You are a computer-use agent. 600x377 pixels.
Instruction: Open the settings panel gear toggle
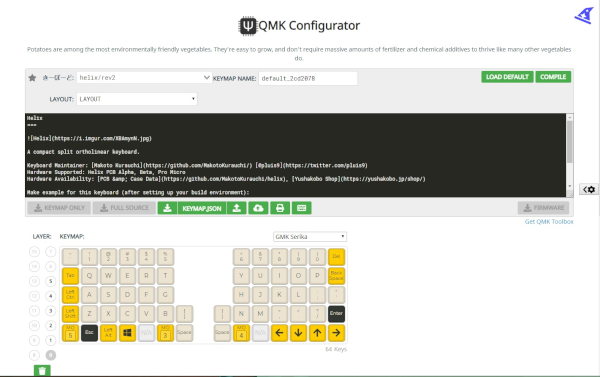(x=589, y=189)
